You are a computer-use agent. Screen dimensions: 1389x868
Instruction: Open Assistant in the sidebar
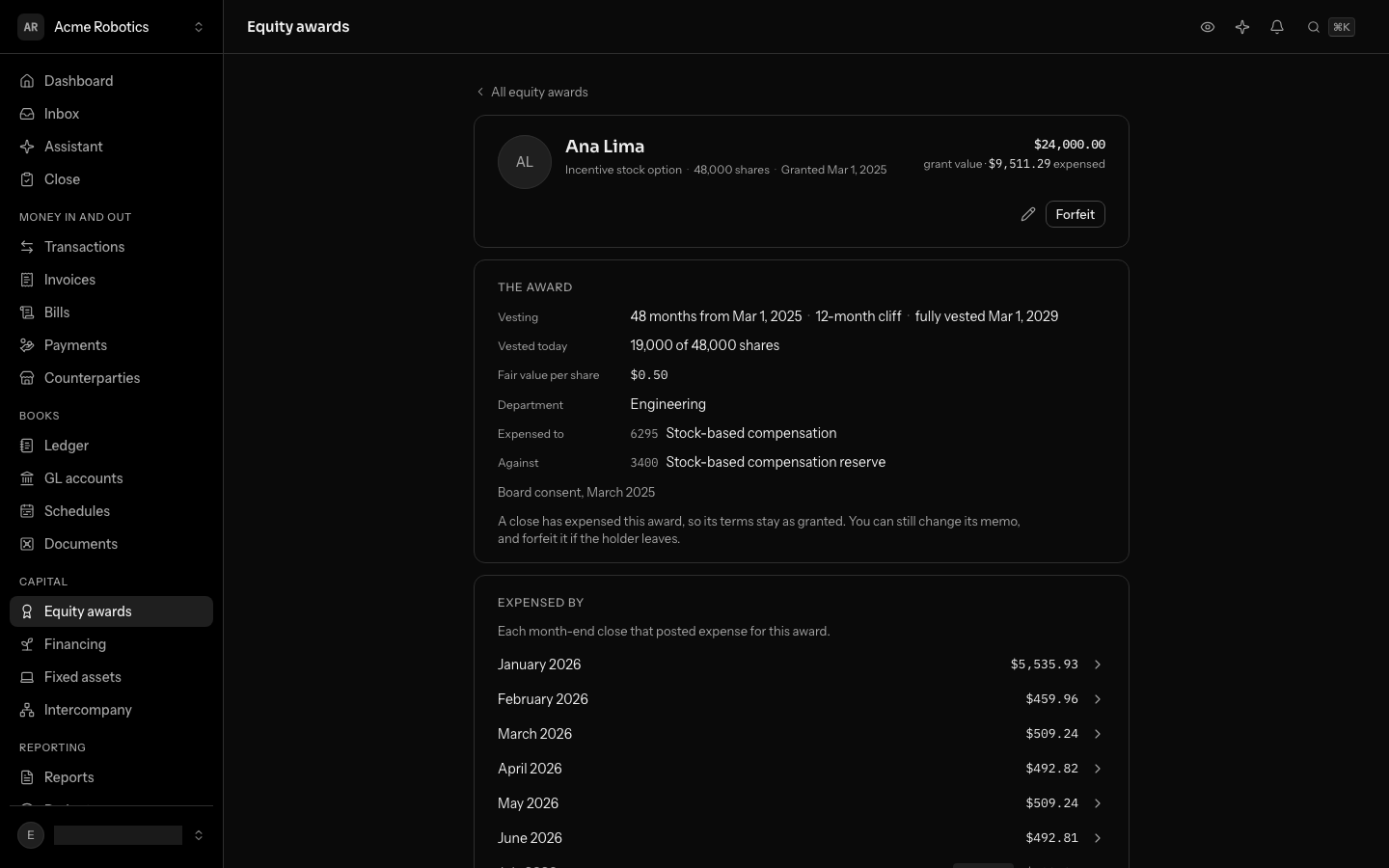[111, 147]
